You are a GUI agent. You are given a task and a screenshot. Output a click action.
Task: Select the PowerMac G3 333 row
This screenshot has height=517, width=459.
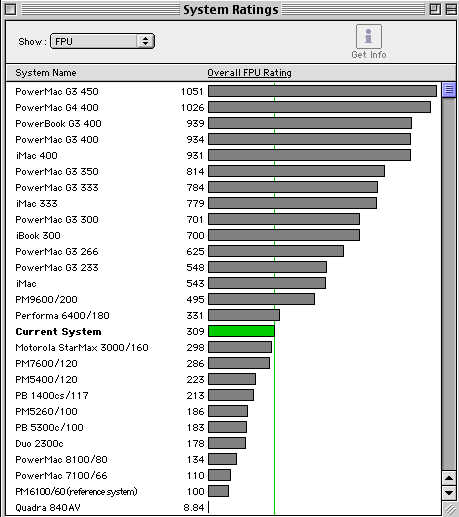[223, 187]
